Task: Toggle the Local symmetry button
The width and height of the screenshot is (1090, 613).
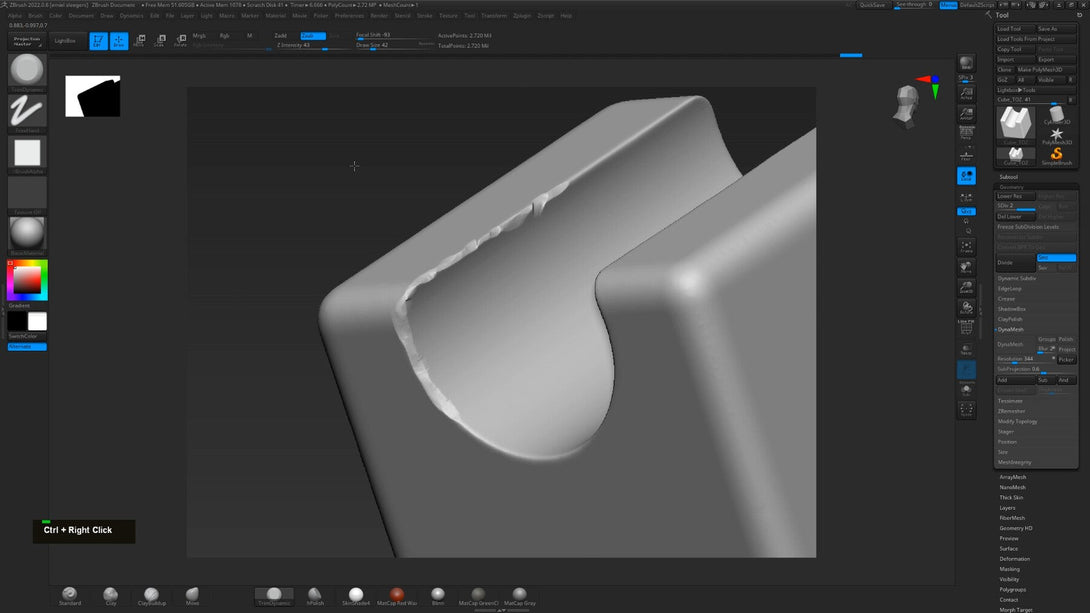Action: pyautogui.click(x=966, y=175)
